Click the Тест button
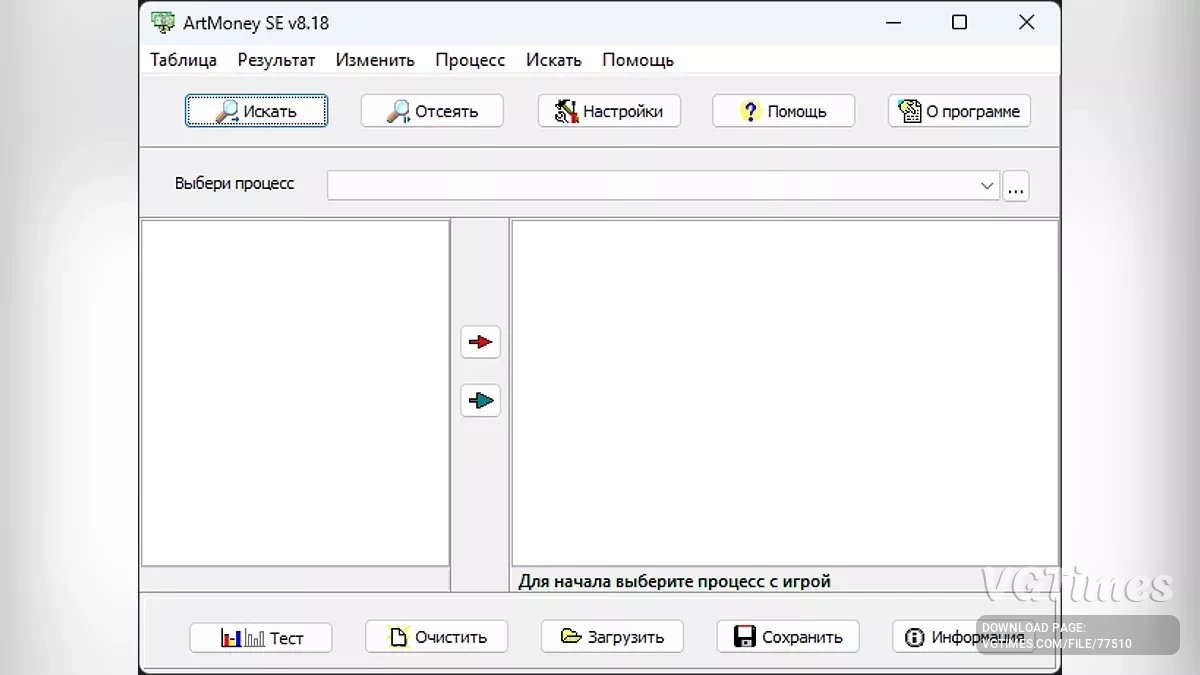1200x675 pixels. (x=261, y=637)
